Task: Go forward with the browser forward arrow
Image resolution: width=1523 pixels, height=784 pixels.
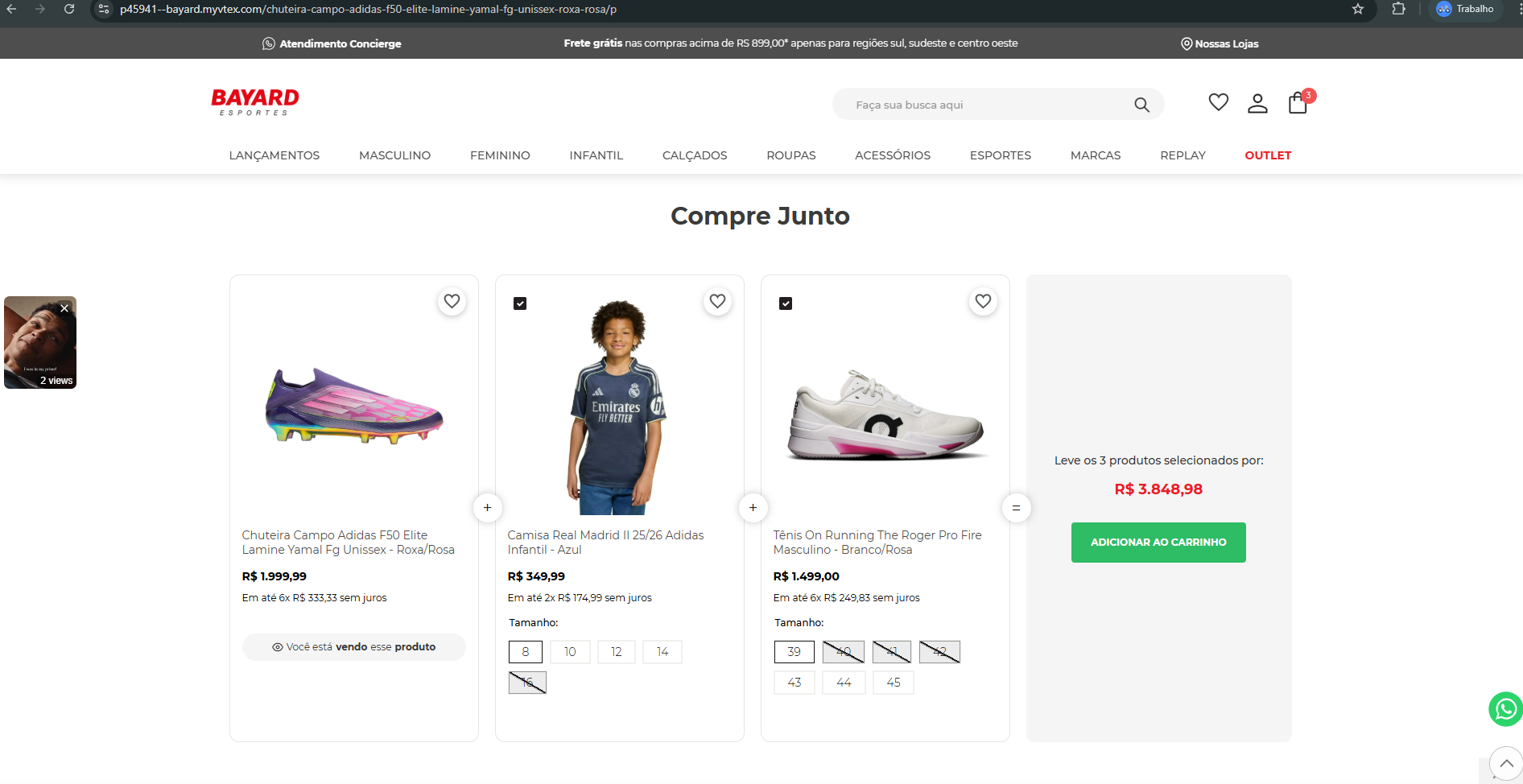Action: click(40, 9)
